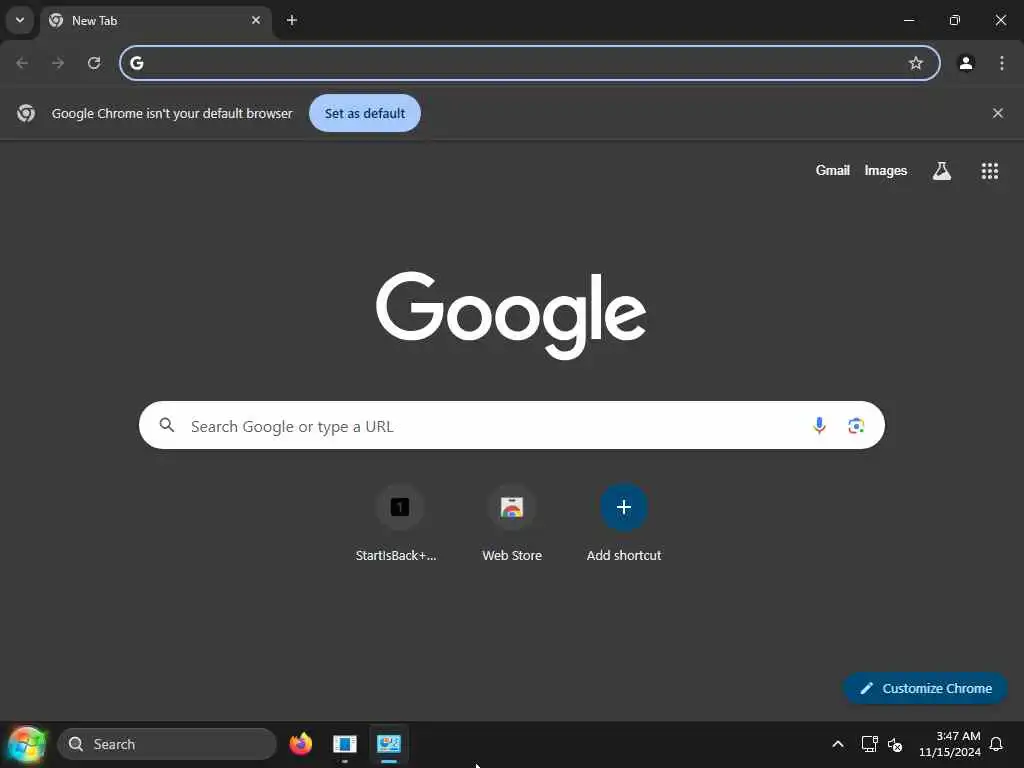Switch to the active monitor taskbar app
1024x768 pixels.
tap(389, 744)
